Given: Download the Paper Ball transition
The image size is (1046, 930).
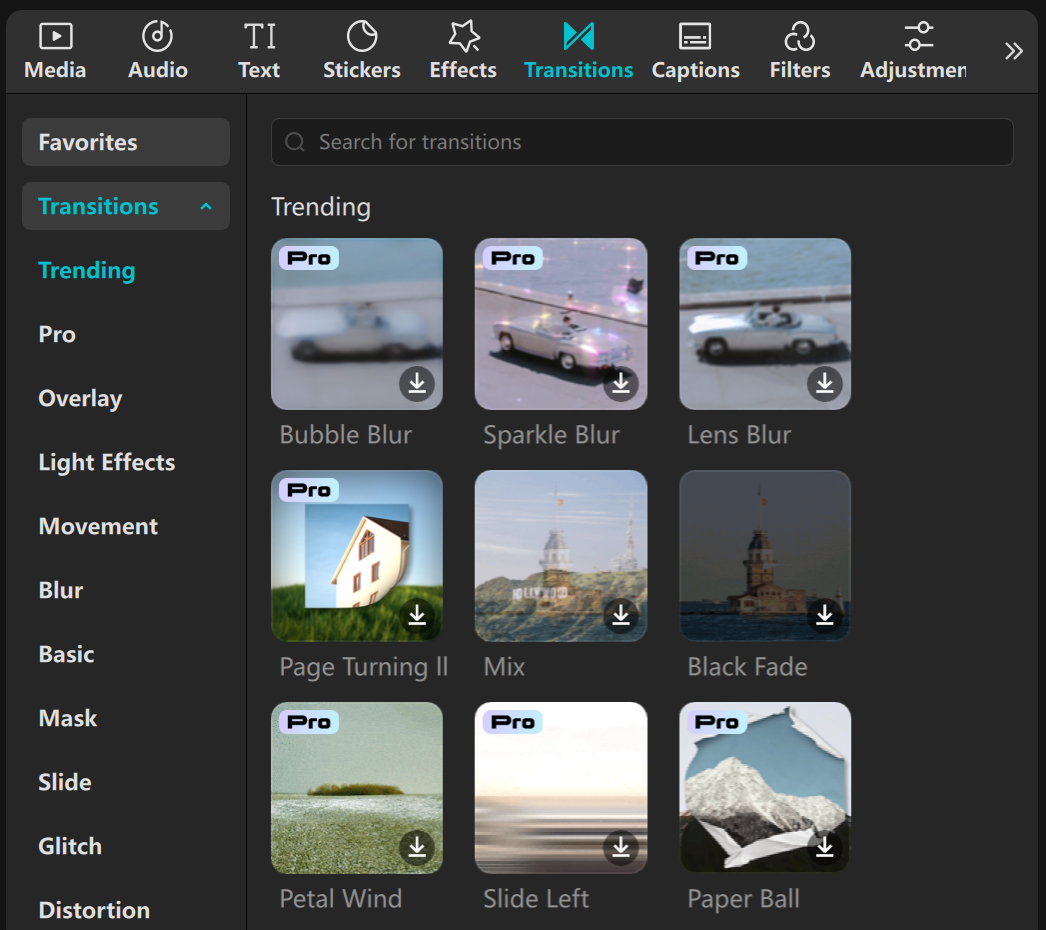Looking at the screenshot, I should 825,847.
